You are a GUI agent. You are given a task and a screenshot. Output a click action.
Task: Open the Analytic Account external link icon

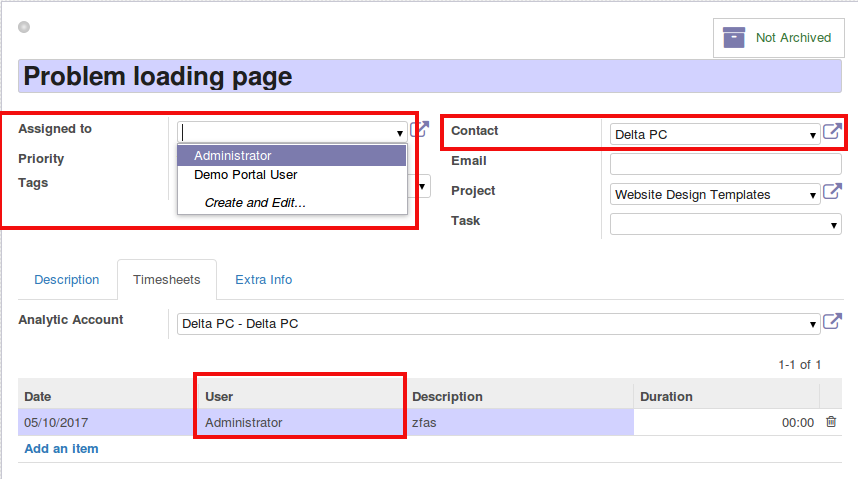tap(832, 321)
